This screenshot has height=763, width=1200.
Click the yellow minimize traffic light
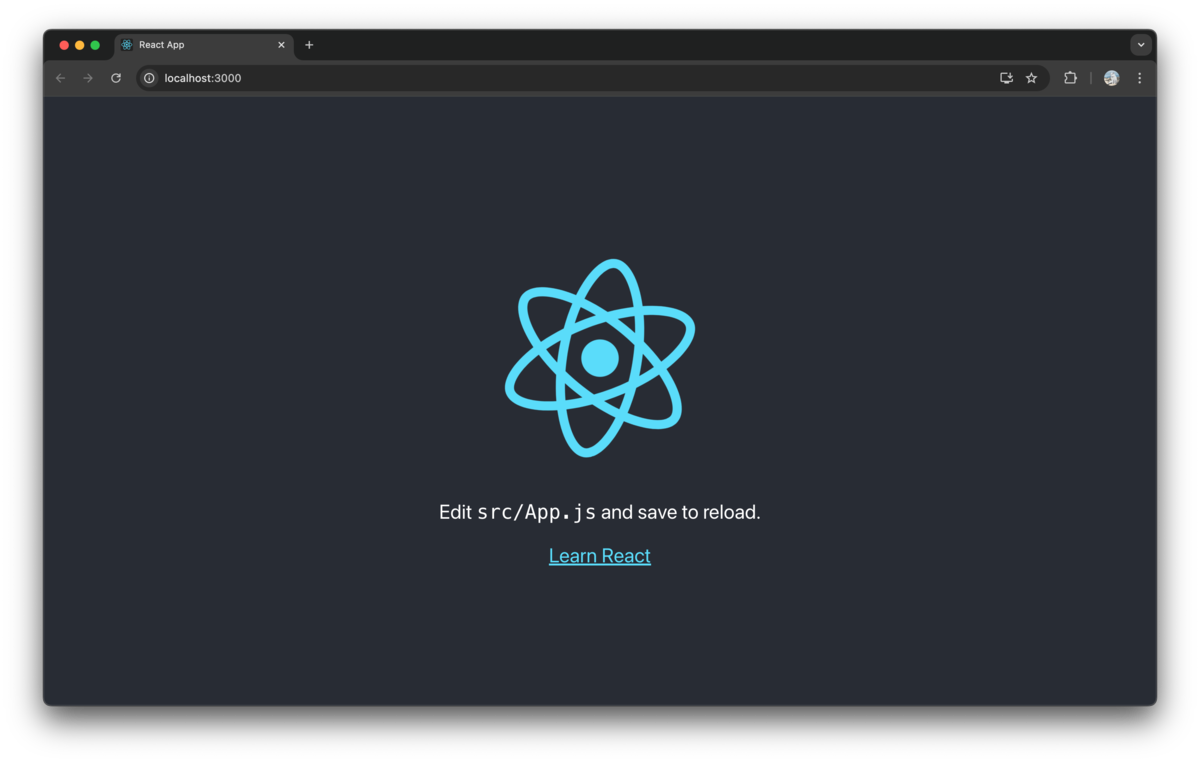click(79, 44)
